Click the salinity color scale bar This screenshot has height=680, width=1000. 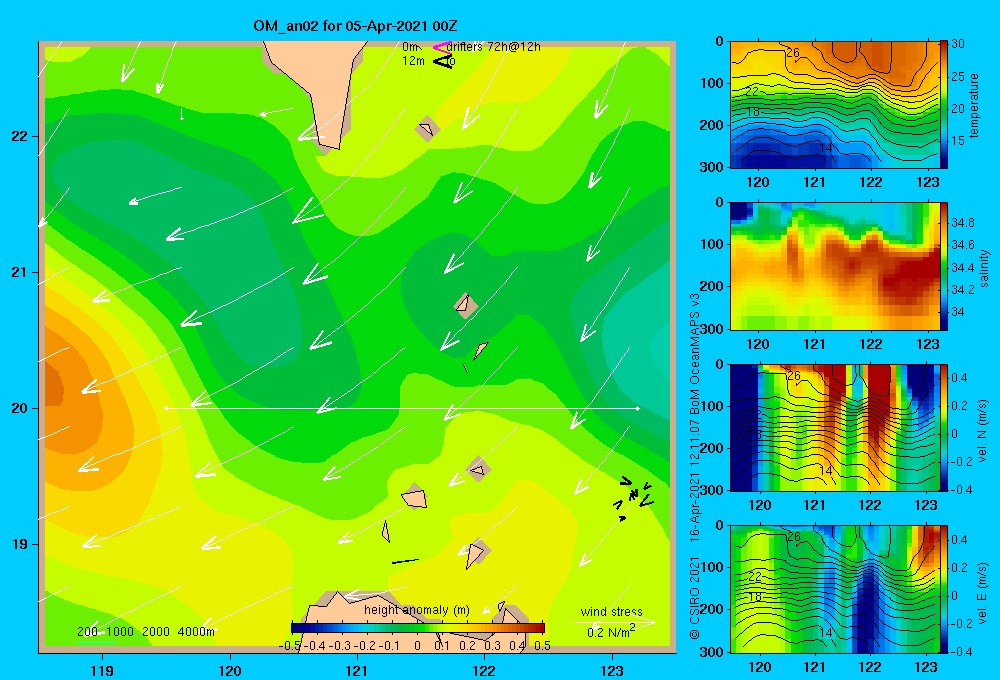pos(943,266)
